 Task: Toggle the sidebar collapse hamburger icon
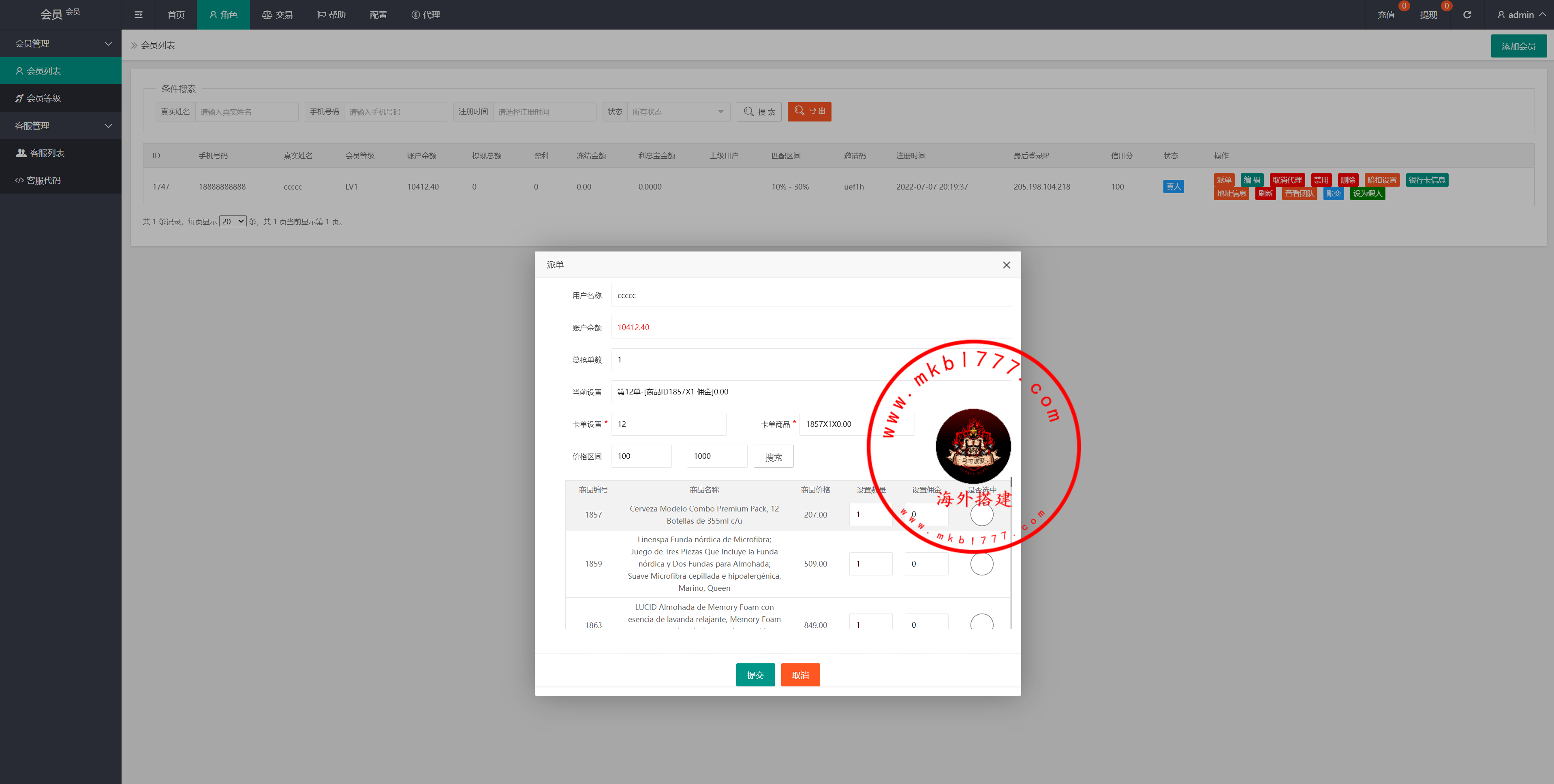click(138, 15)
